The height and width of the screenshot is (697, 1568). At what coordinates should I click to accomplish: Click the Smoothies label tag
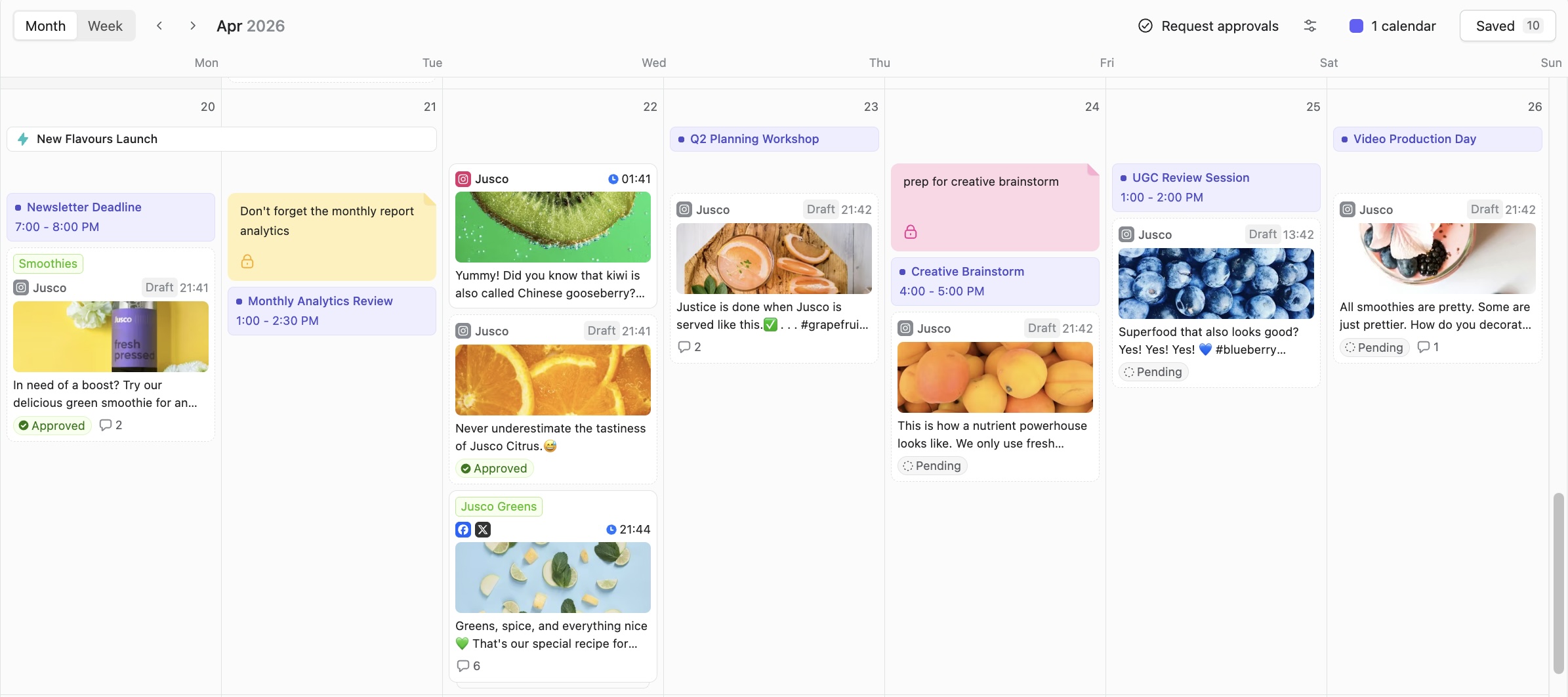pos(48,263)
